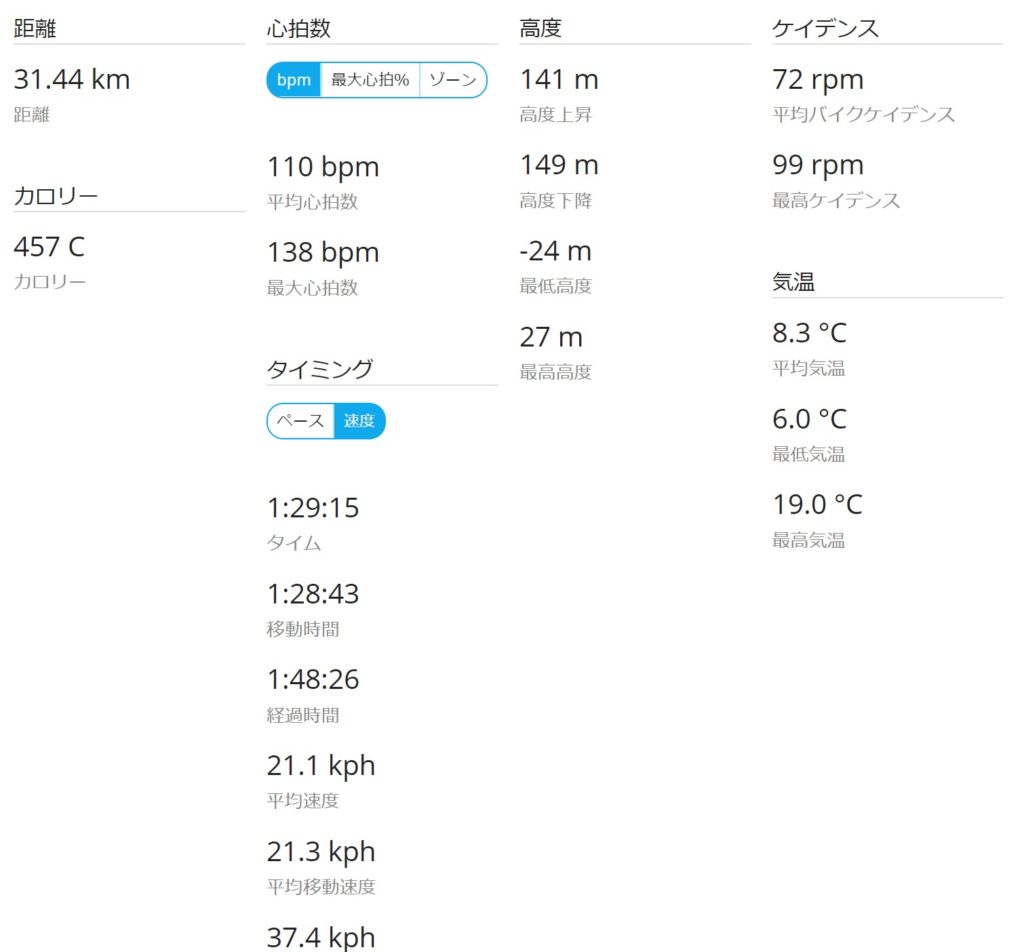The width and height of the screenshot is (1024, 952).
Task: Click the 21.1 kph average speed
Action: tap(321, 767)
